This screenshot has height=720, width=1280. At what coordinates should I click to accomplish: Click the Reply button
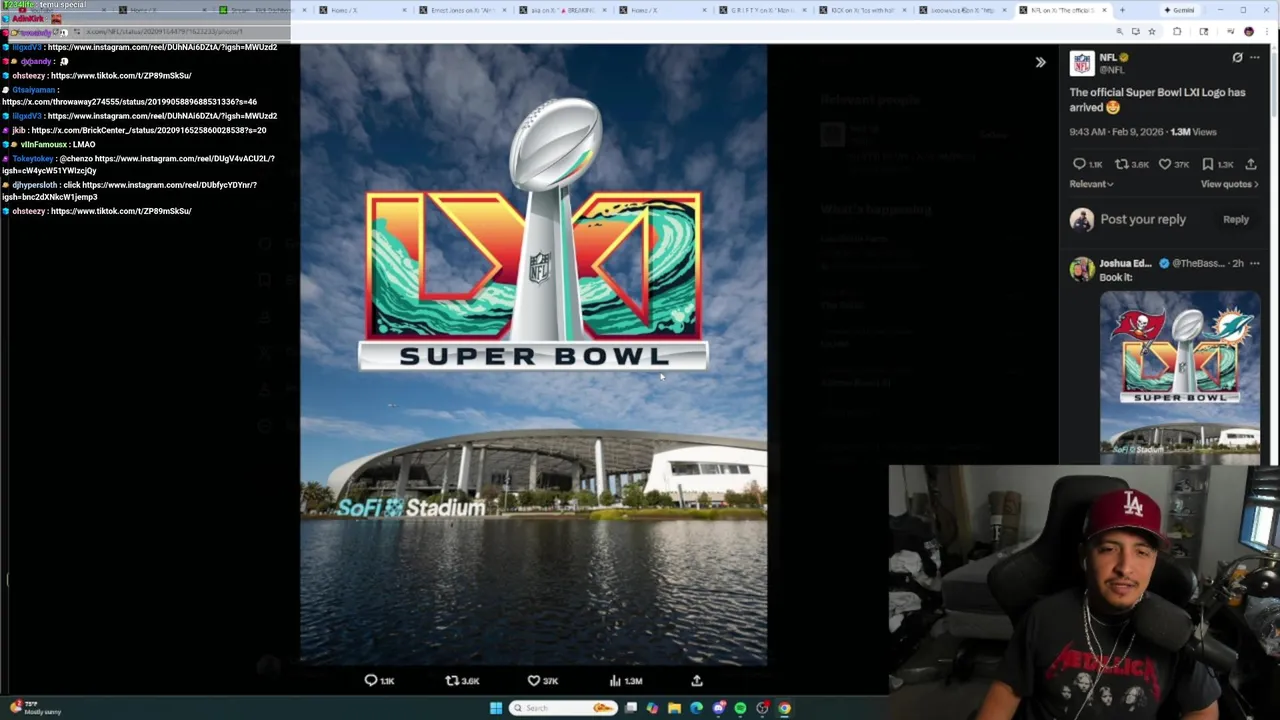pos(1236,219)
